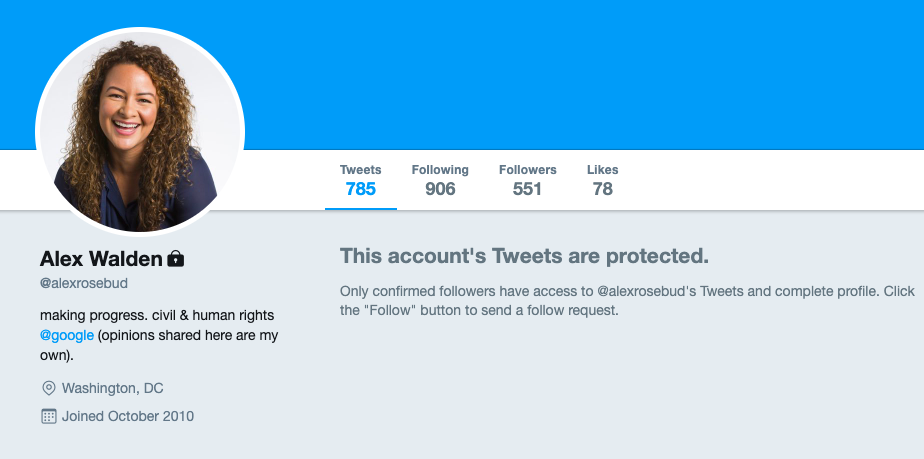Click the padlock icon beside Alex Walden

tap(176, 259)
